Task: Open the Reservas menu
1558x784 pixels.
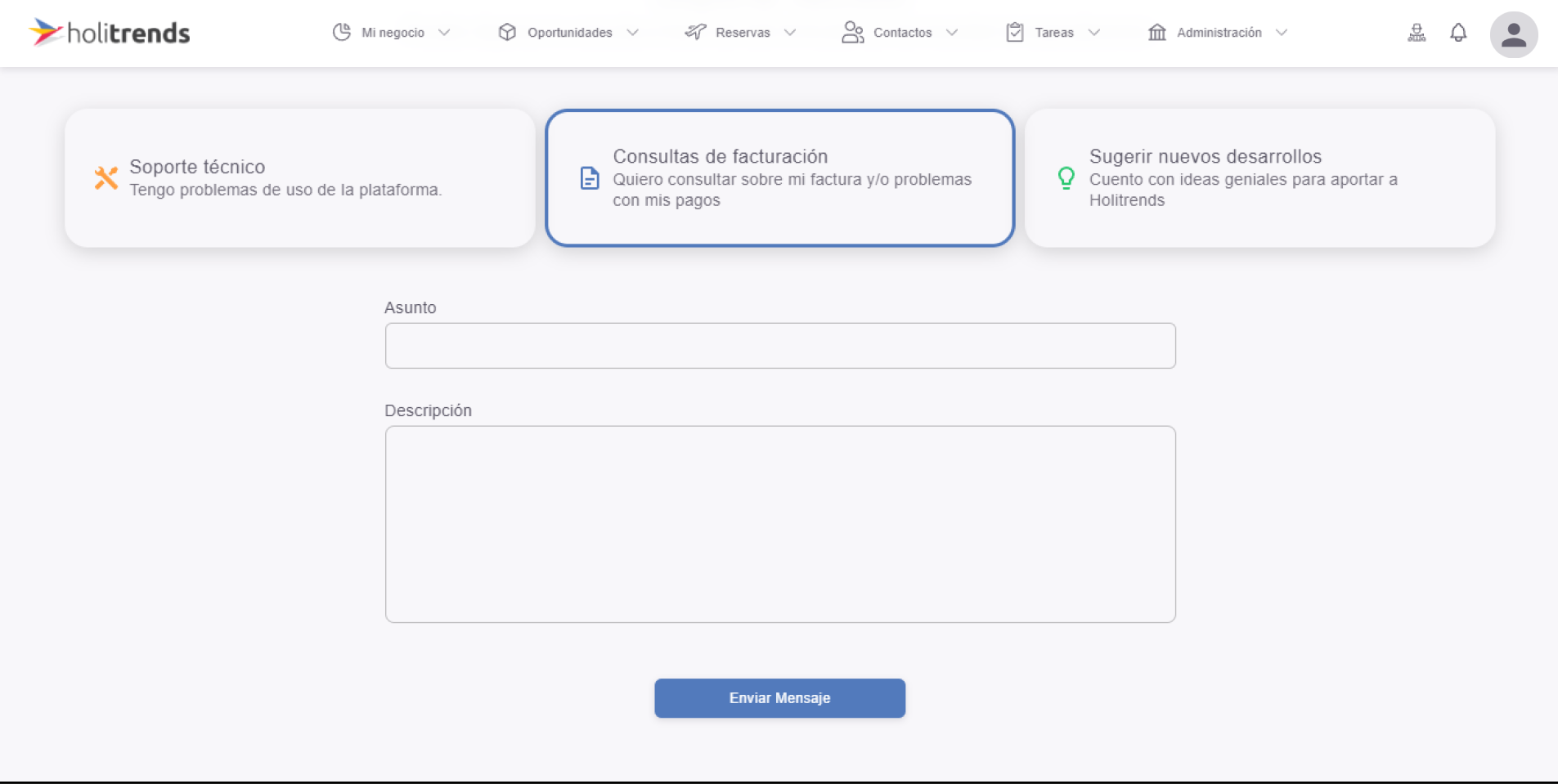Action: [x=741, y=33]
